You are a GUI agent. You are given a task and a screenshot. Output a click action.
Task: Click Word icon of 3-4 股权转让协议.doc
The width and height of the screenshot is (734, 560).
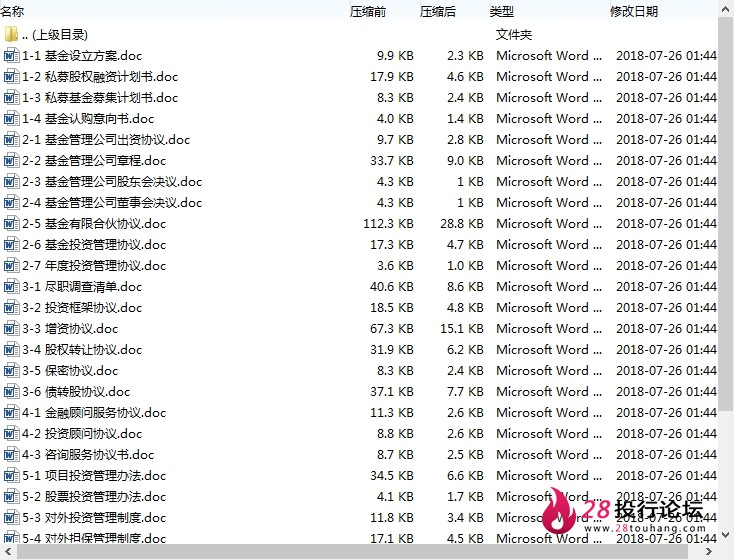tap(11, 349)
